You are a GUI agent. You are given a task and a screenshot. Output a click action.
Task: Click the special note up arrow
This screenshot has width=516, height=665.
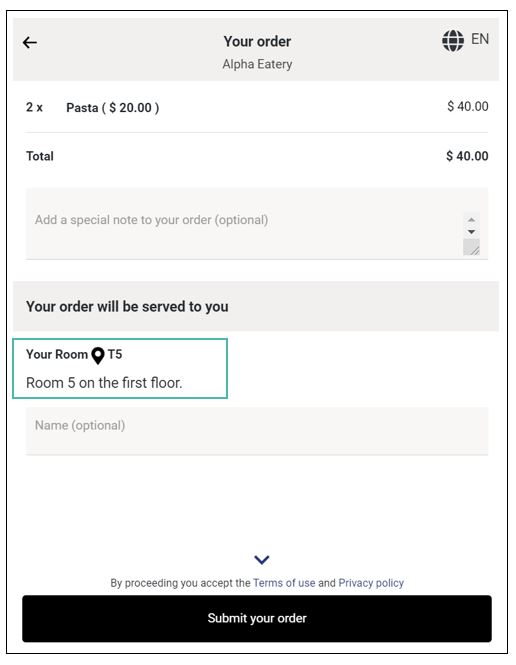pos(471,220)
